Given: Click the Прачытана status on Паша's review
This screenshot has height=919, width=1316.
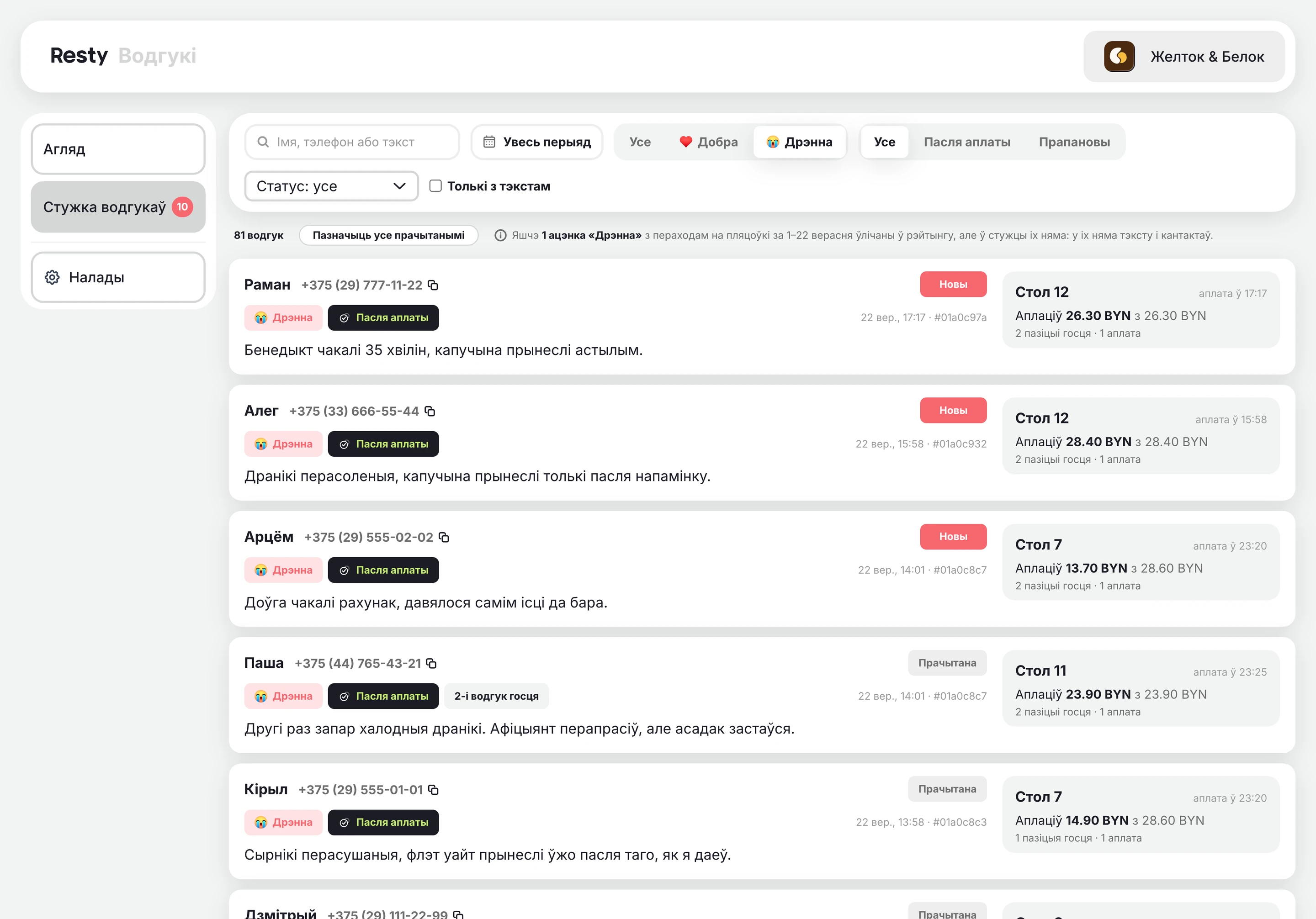Looking at the screenshot, I should [x=947, y=663].
